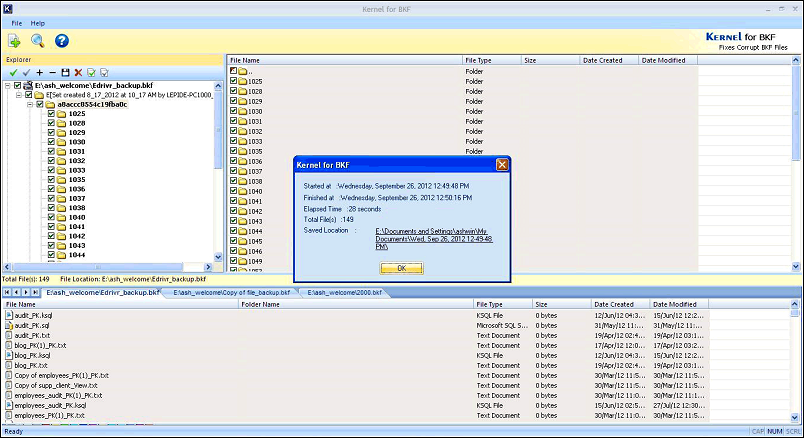This screenshot has width=804, height=438.
Task: Click the grey uncheck-all tick icon in Explorer toolbar
Action: click(x=27, y=73)
